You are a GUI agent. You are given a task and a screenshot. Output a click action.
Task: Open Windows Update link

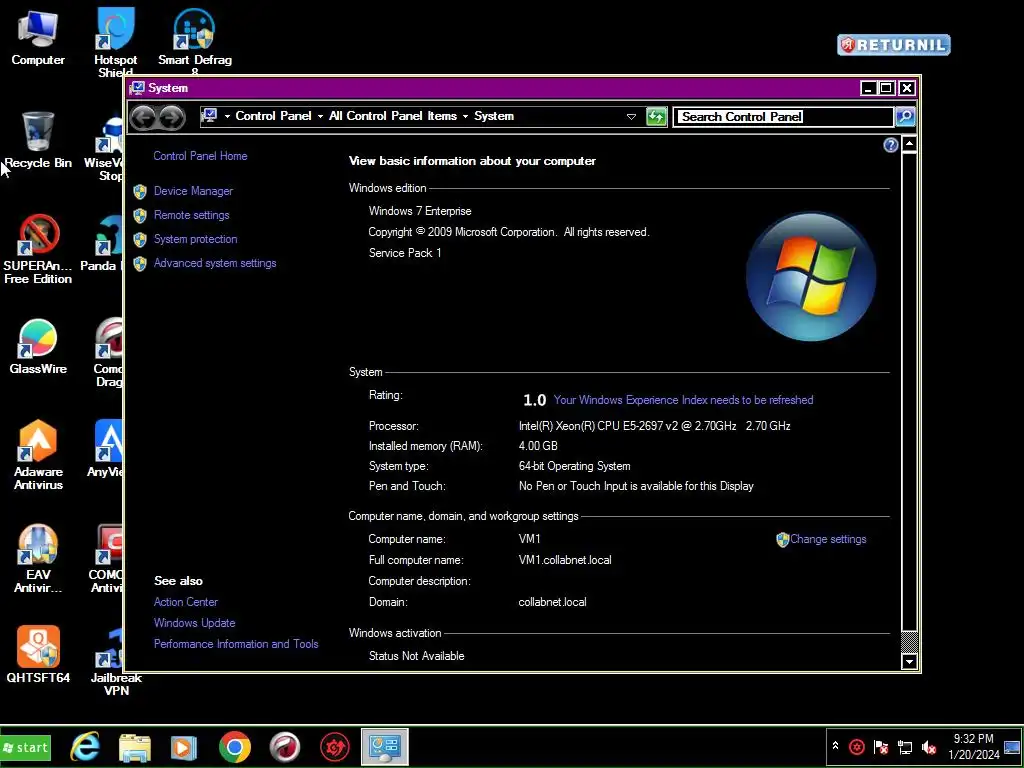coord(194,622)
